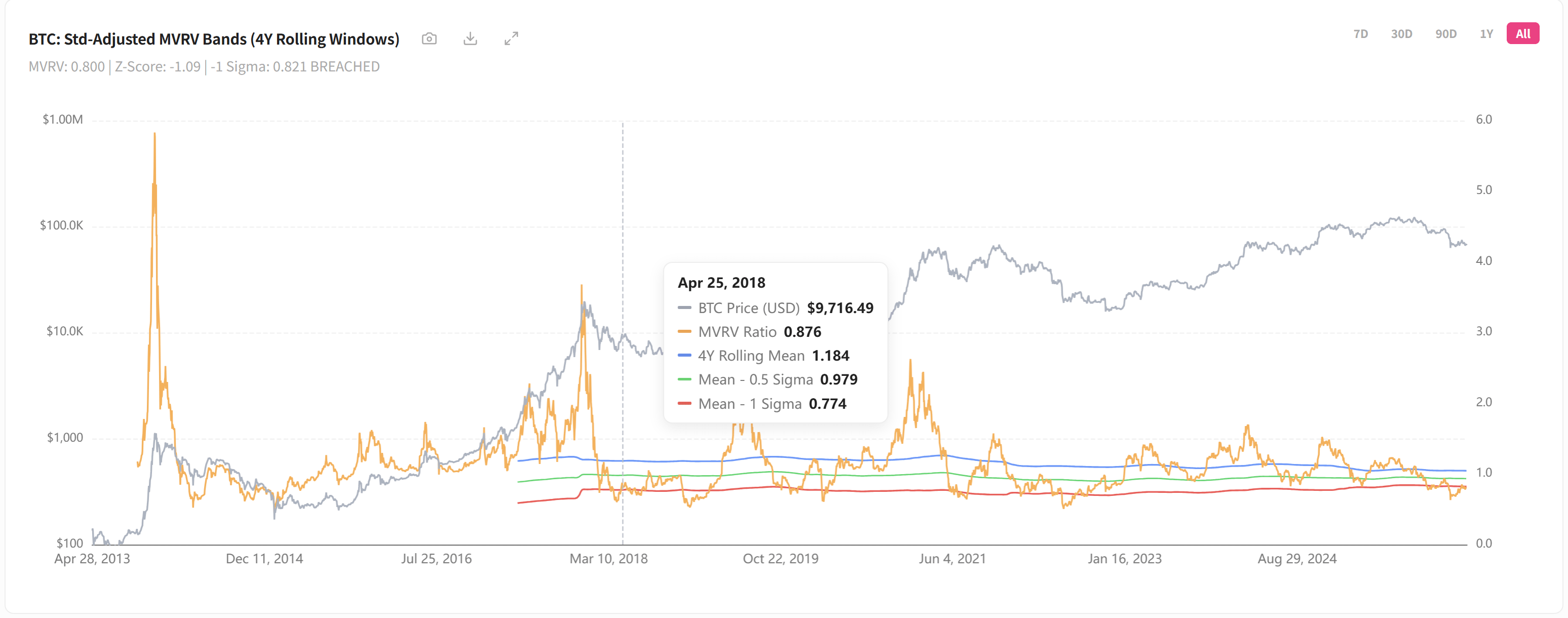Click red Mean - 1 Sigma marker
The height and width of the screenshot is (618, 1568).
[684, 404]
